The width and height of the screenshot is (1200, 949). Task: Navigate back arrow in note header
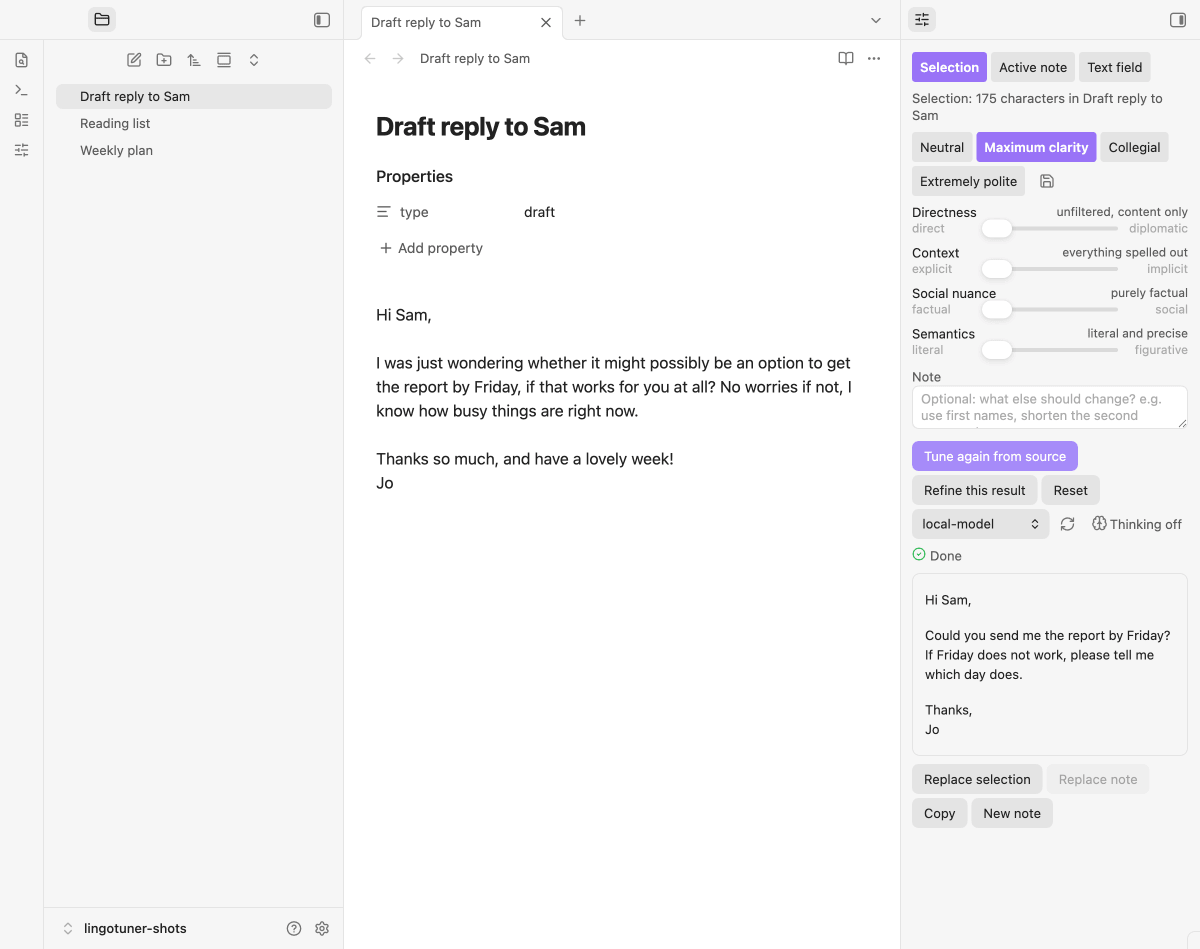pos(370,59)
